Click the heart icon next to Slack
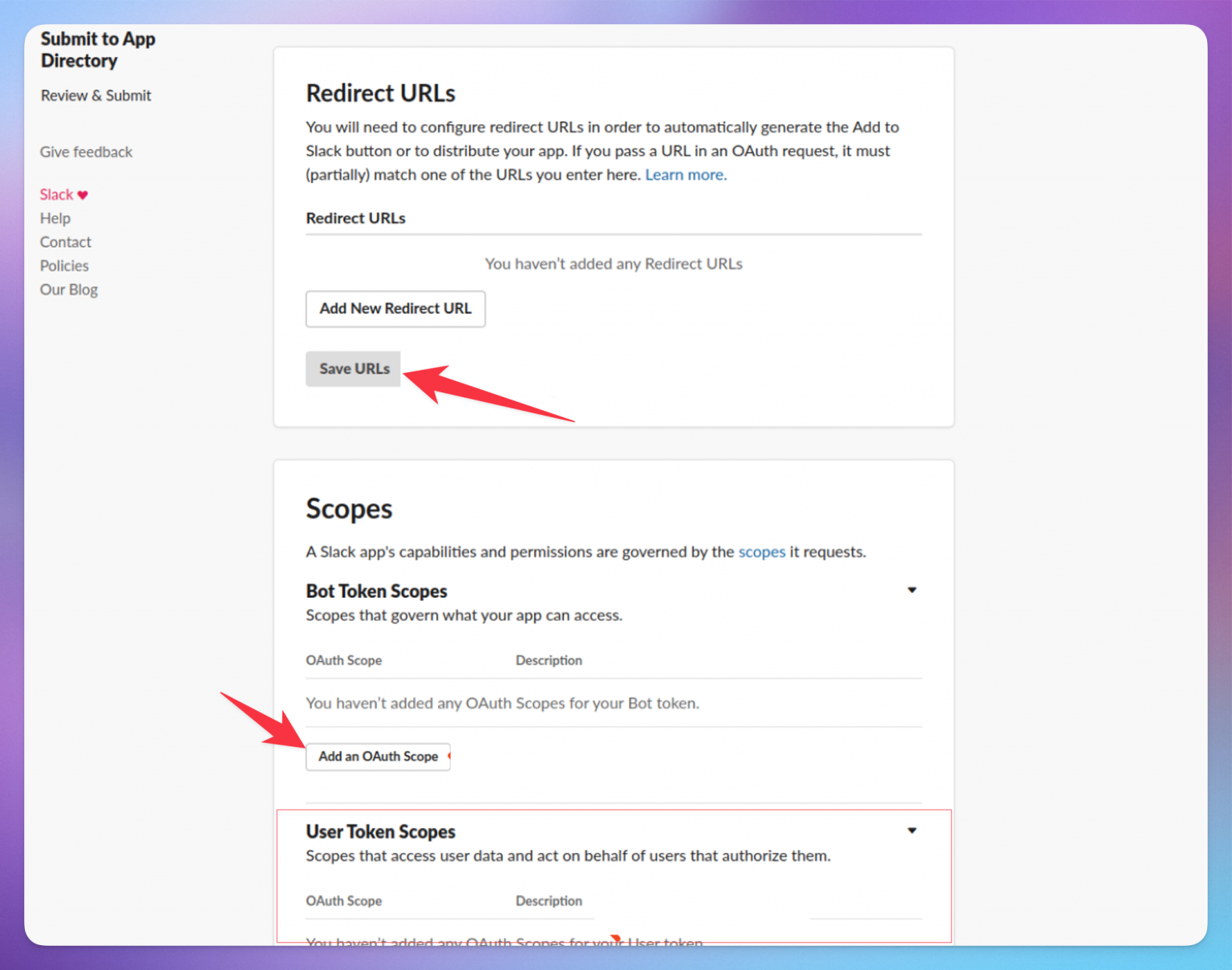 tap(84, 194)
